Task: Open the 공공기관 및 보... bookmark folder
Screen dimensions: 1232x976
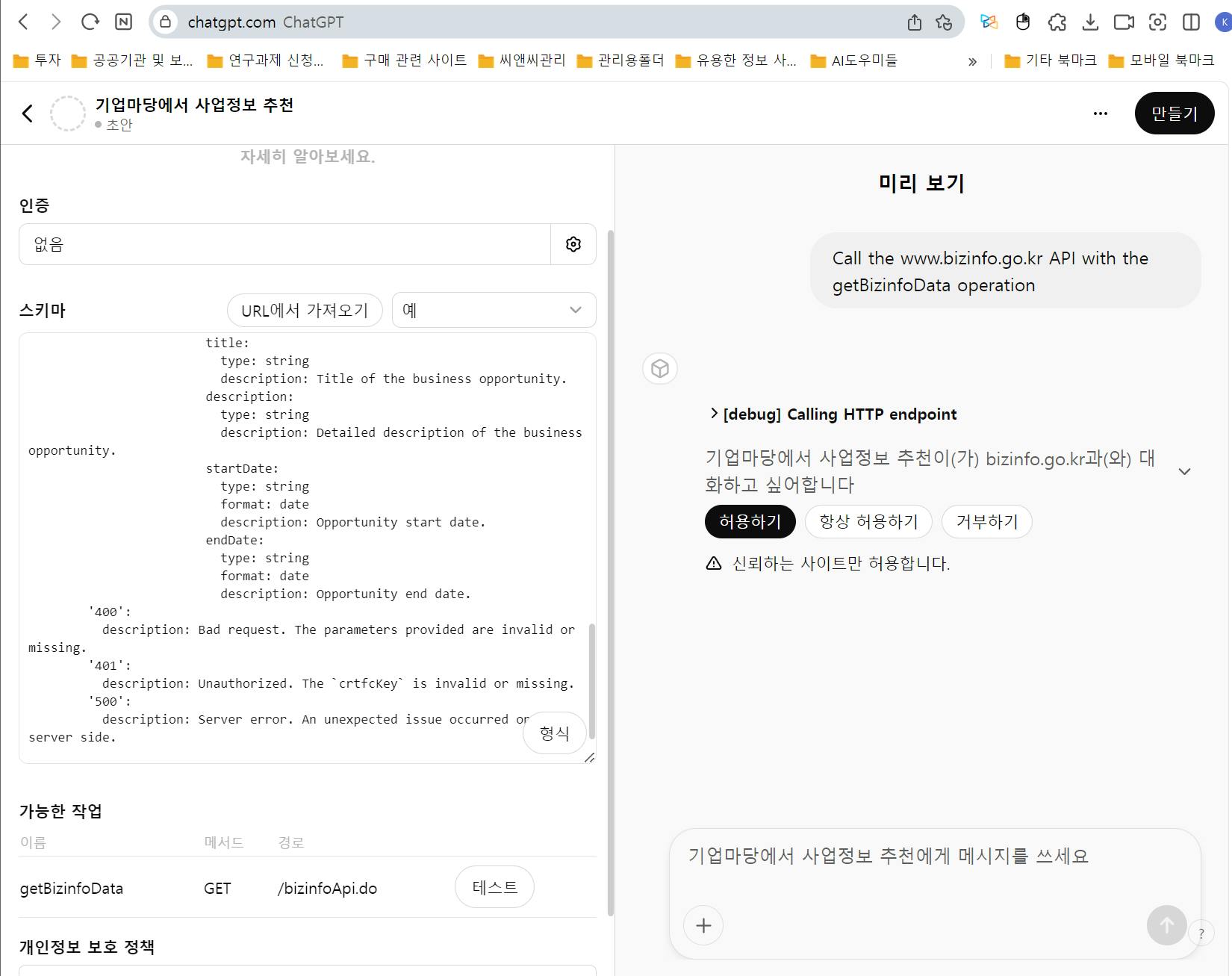Action: [132, 60]
